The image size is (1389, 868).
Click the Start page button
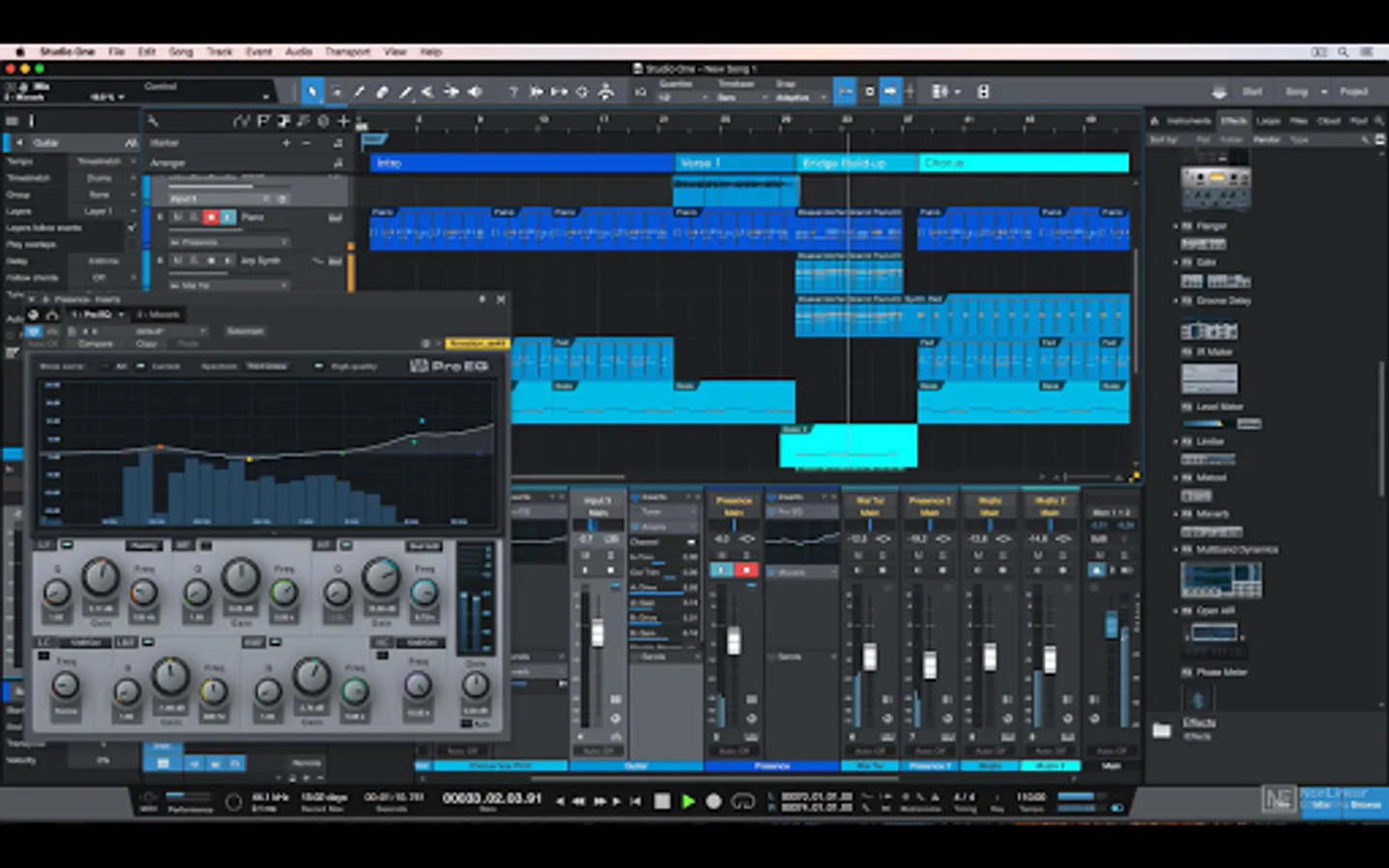pos(1252,92)
